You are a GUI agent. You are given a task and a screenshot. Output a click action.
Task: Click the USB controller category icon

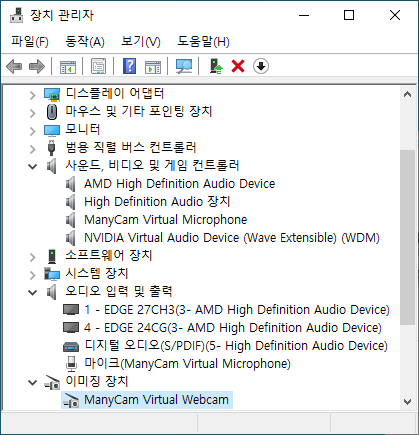tap(51, 148)
